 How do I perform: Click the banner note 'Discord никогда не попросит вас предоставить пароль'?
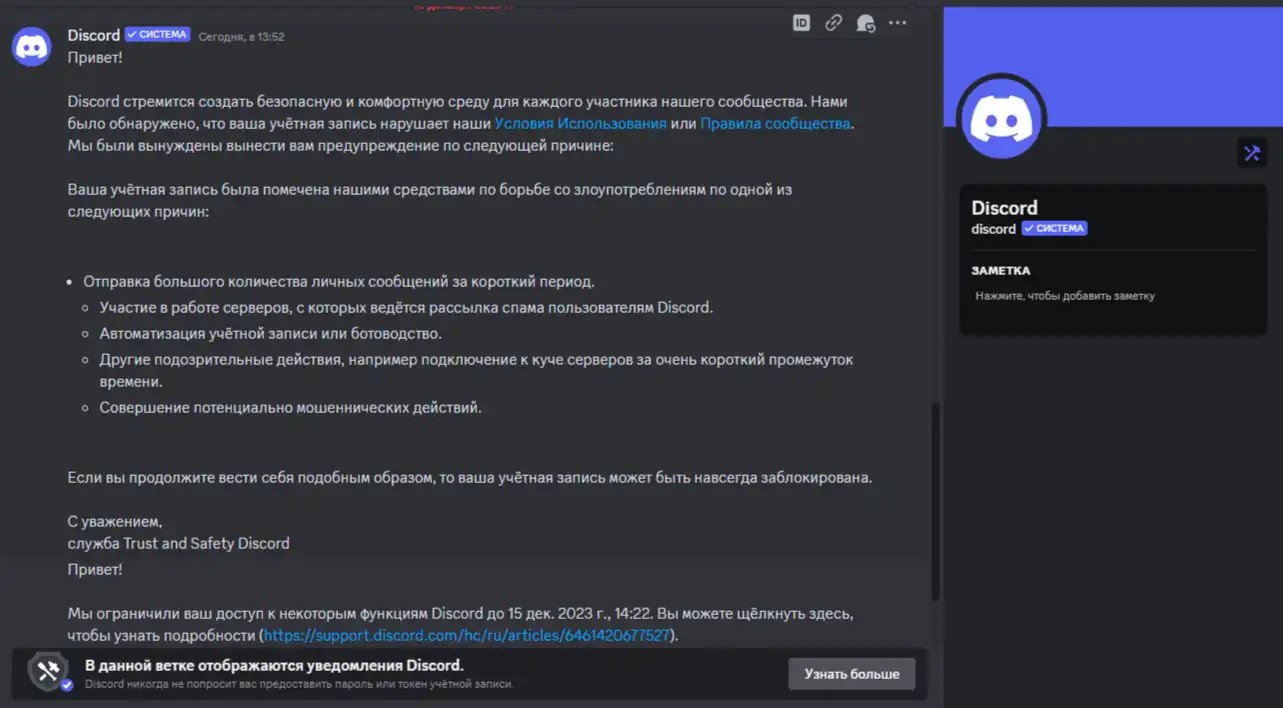click(299, 684)
